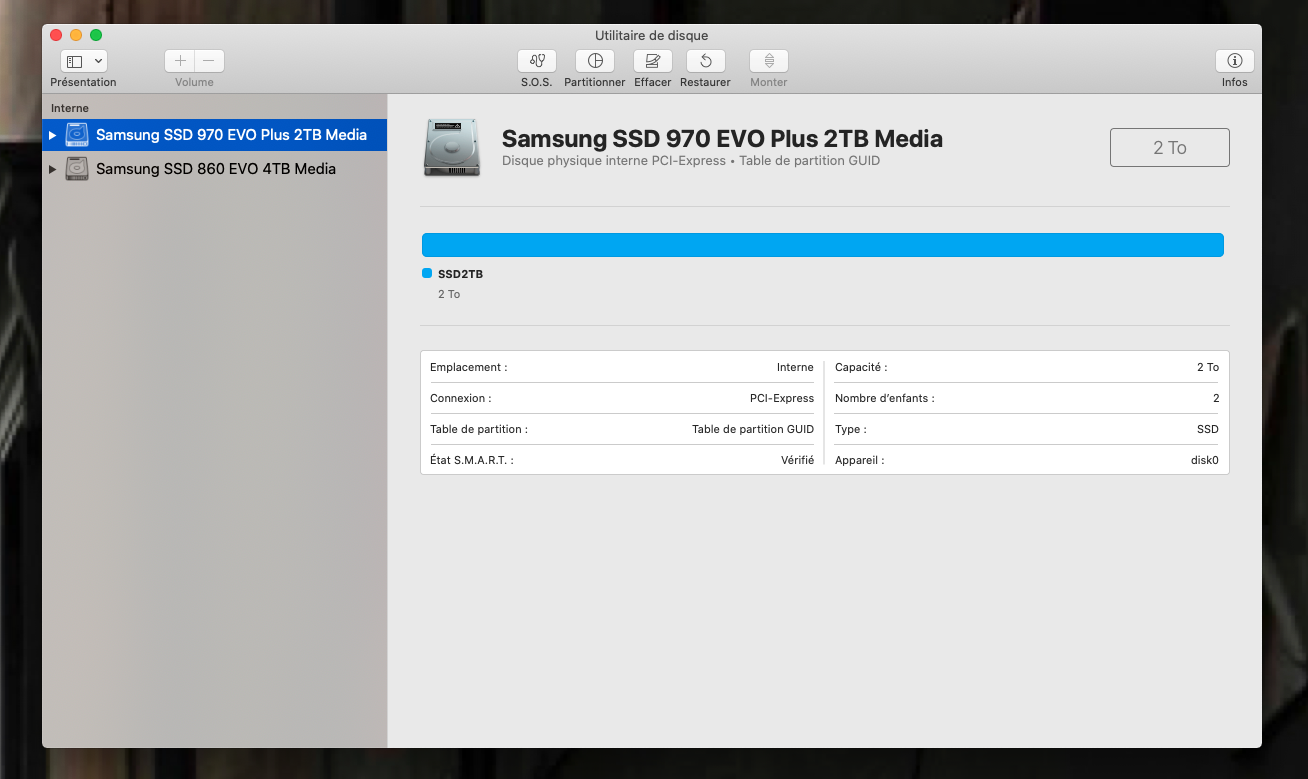The height and width of the screenshot is (779, 1308).
Task: Click the 970 EVO Plus sidebar drive icon
Action: 77,135
